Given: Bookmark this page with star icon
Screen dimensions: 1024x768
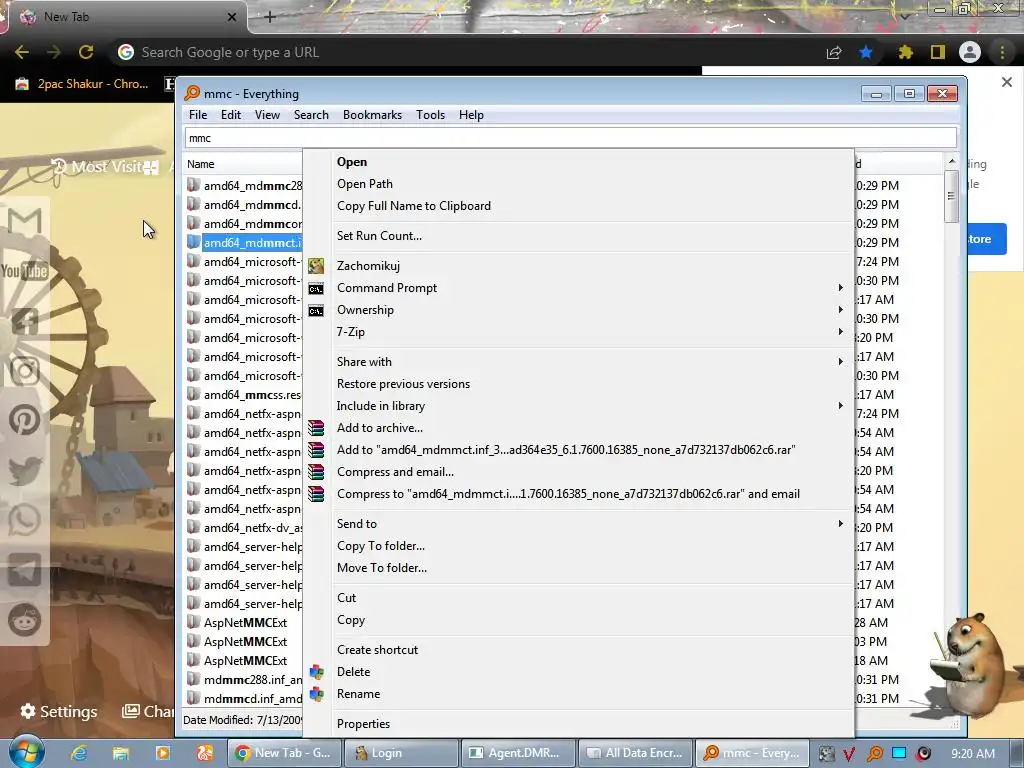Looking at the screenshot, I should click(x=866, y=52).
